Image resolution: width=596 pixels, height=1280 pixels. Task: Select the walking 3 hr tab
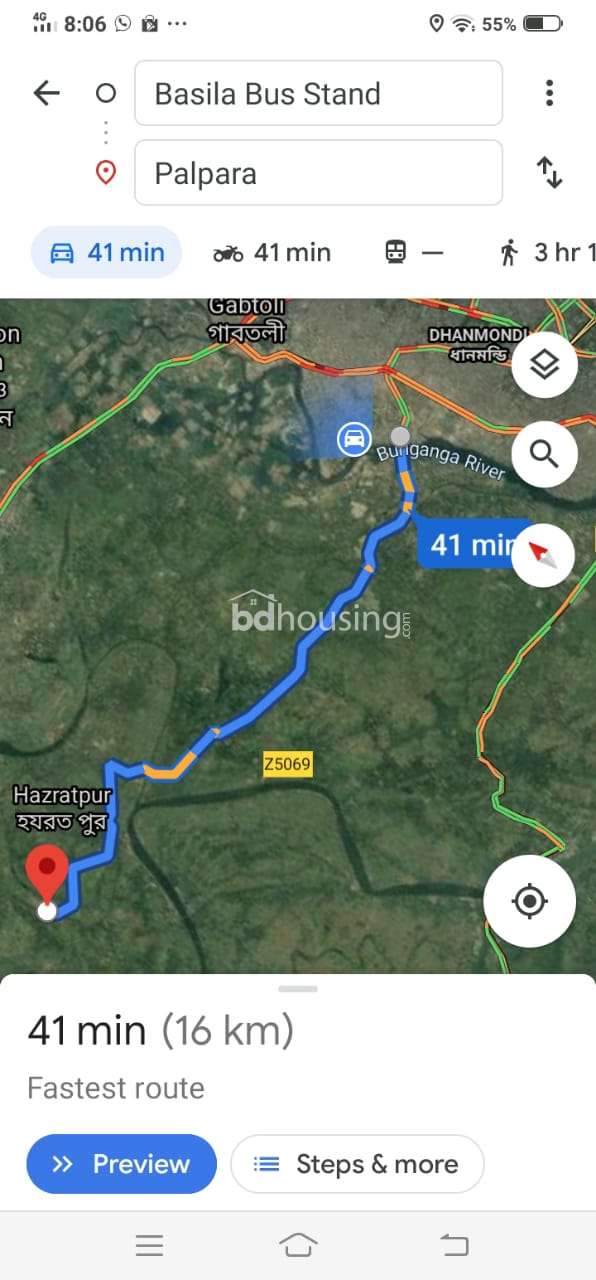tap(546, 252)
